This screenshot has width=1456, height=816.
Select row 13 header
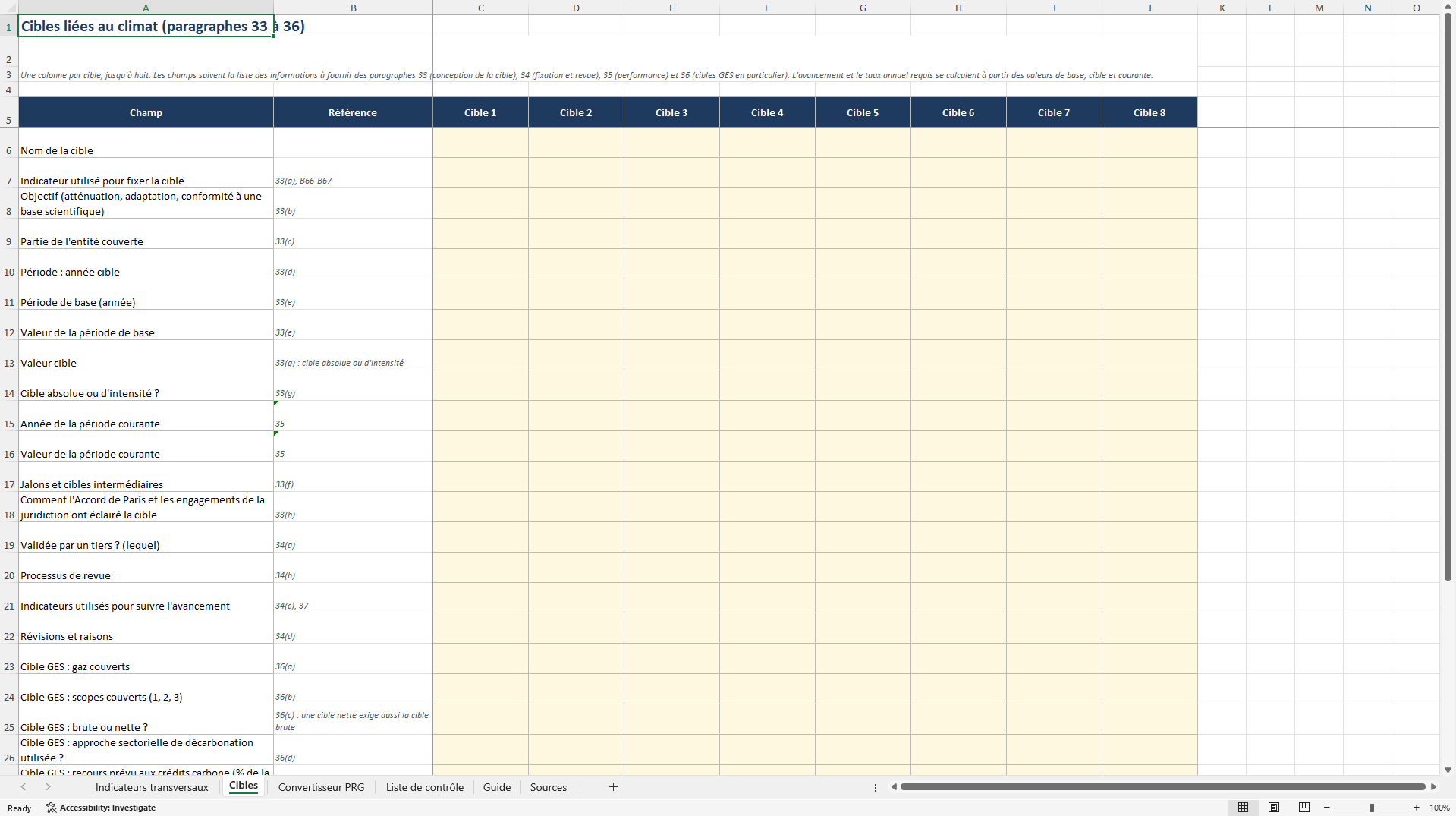click(x=8, y=355)
